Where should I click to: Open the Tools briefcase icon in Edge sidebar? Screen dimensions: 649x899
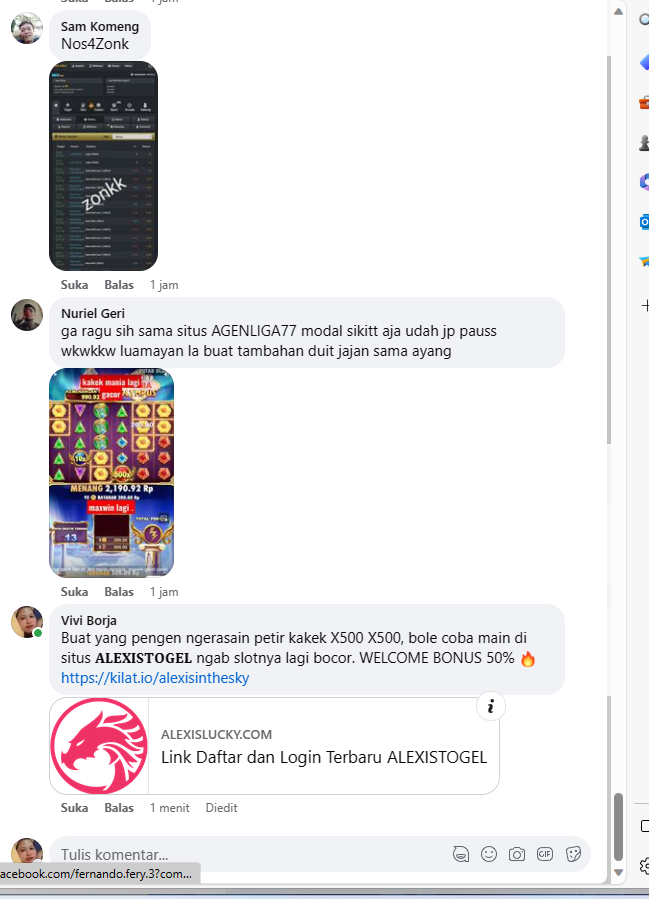click(x=644, y=103)
